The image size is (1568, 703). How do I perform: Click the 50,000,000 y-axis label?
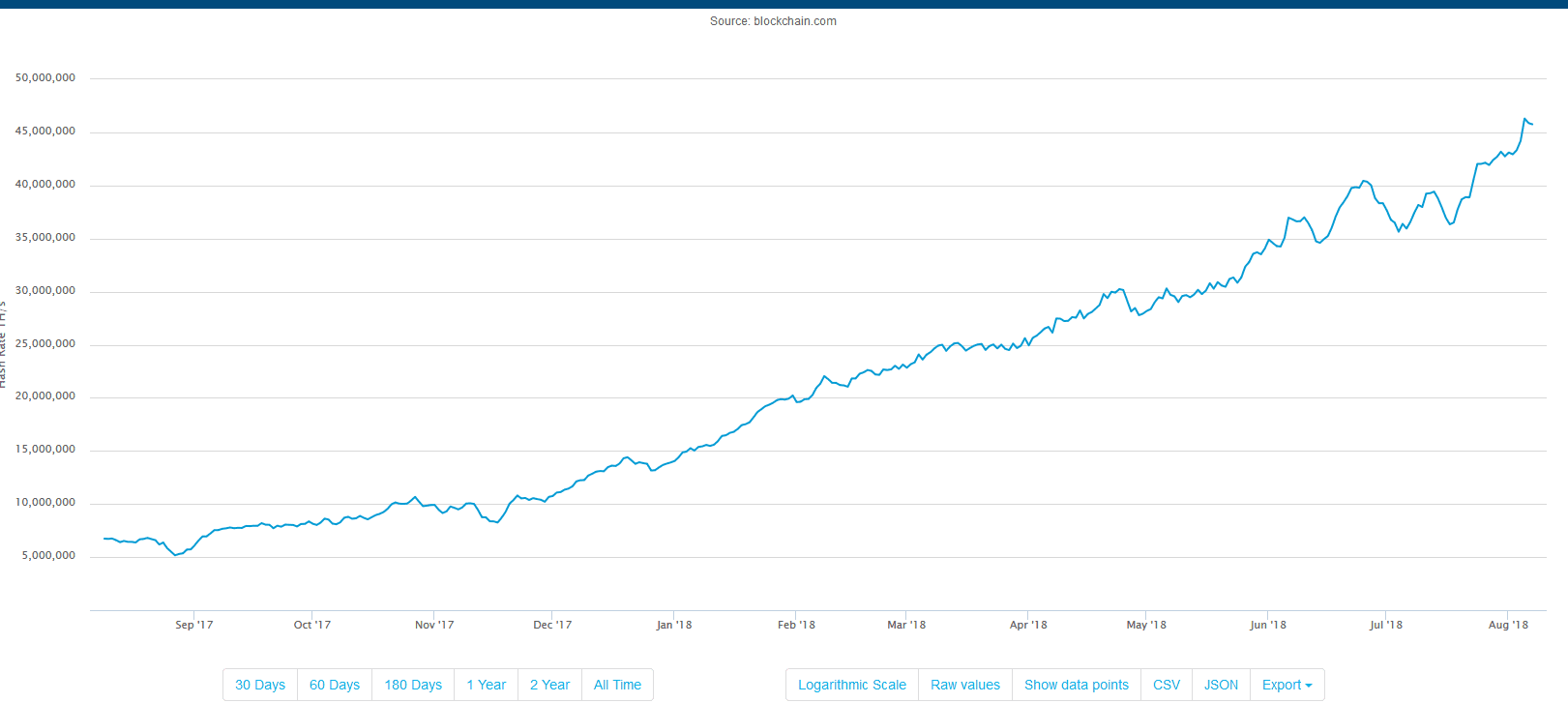[45, 77]
